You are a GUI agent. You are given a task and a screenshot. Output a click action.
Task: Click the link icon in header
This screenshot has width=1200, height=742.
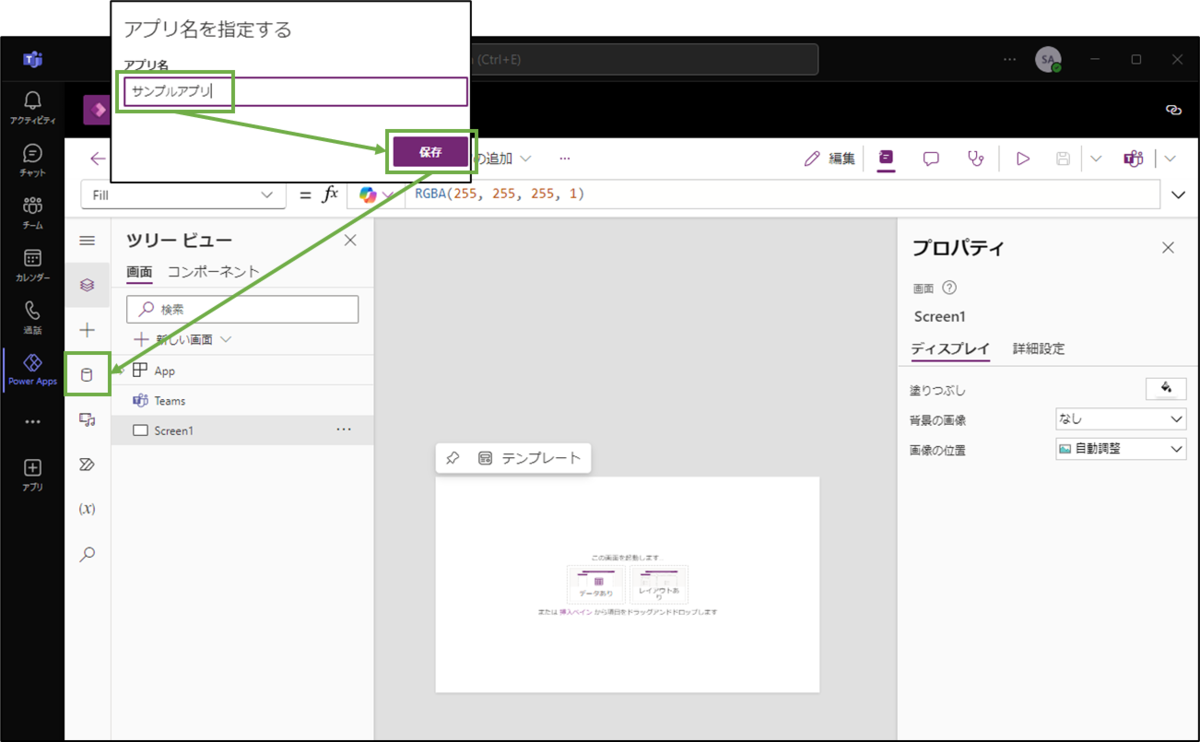[1175, 110]
